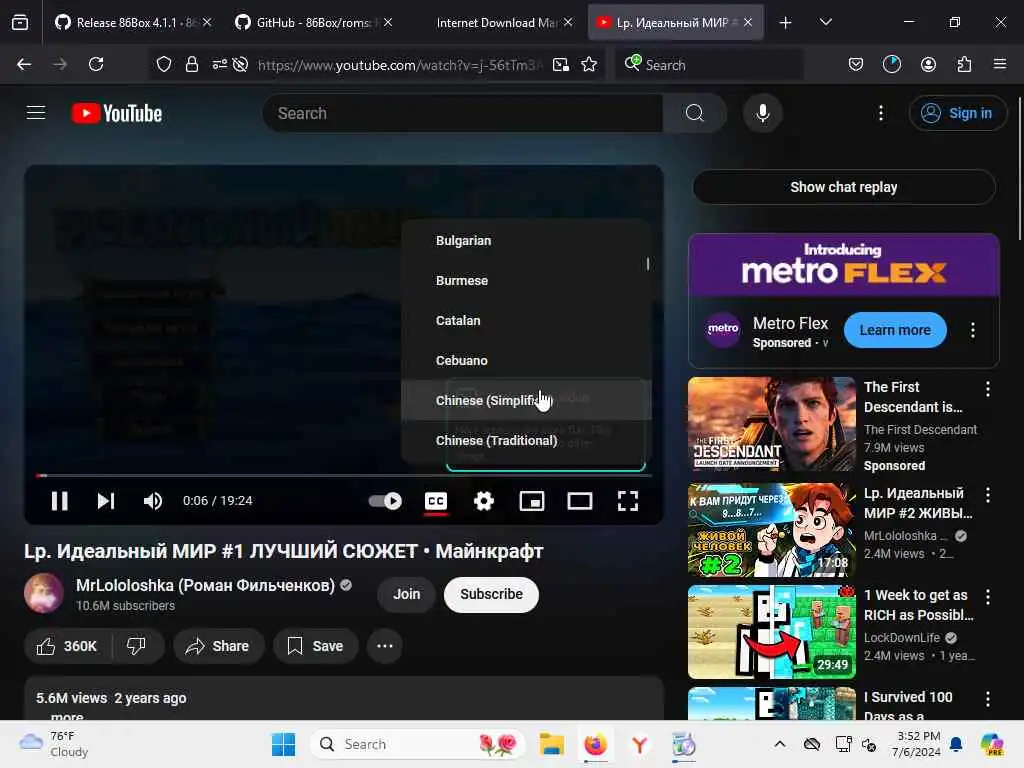
Task: Pause the video playback
Action: [59, 501]
